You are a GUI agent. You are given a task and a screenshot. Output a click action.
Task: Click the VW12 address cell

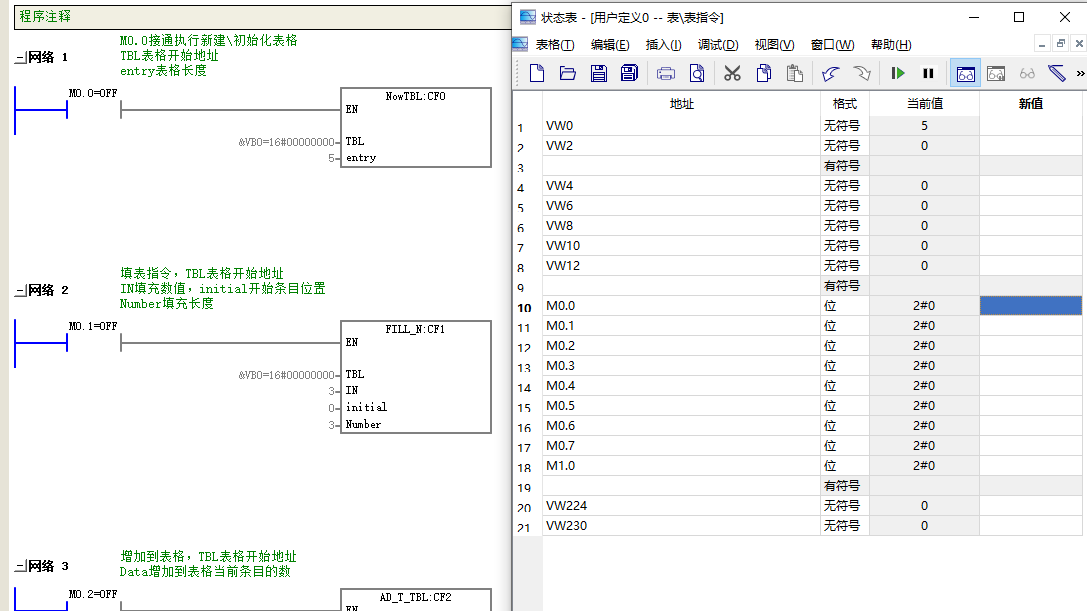point(681,266)
